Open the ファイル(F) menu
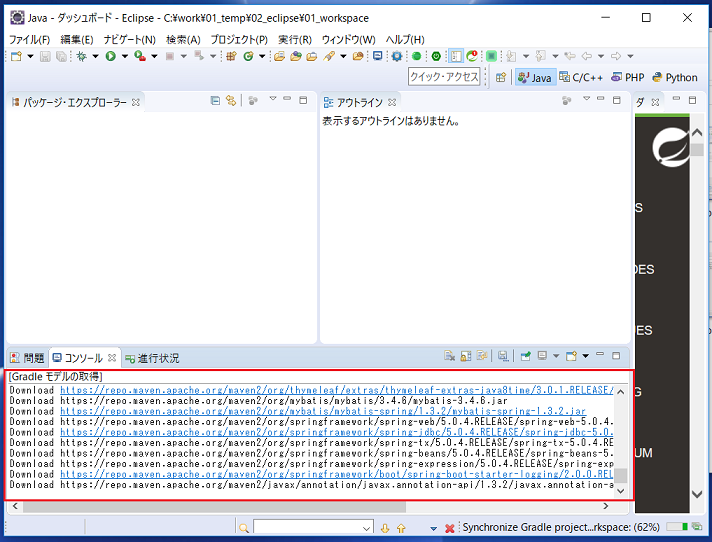This screenshot has width=712, height=542. click(30, 40)
